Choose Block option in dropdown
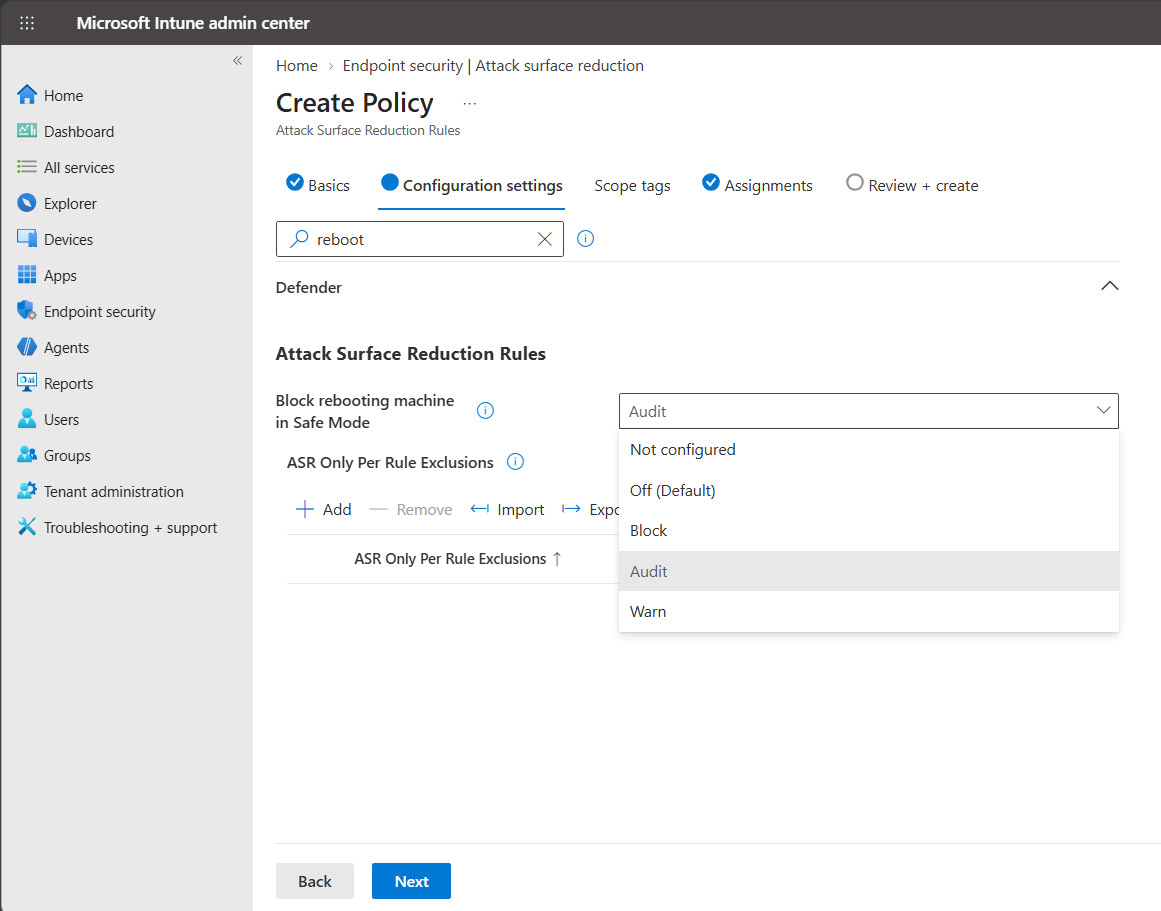The width and height of the screenshot is (1161, 911). [x=869, y=530]
